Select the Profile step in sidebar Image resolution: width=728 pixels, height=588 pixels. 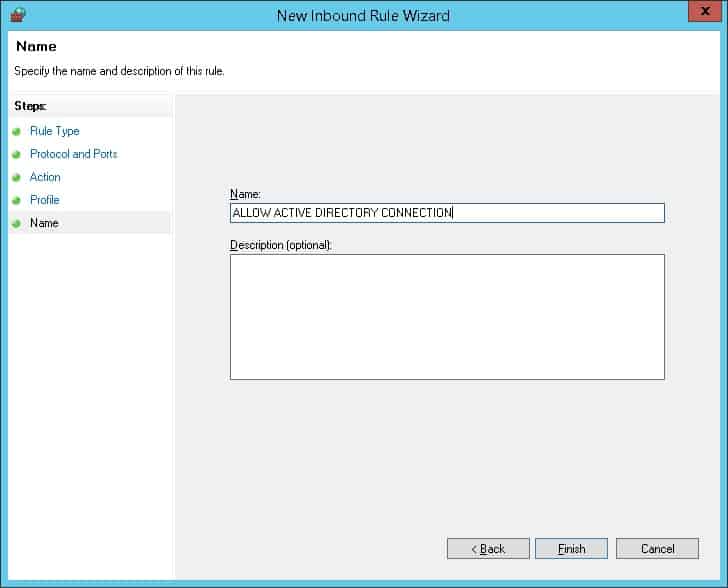(x=45, y=200)
